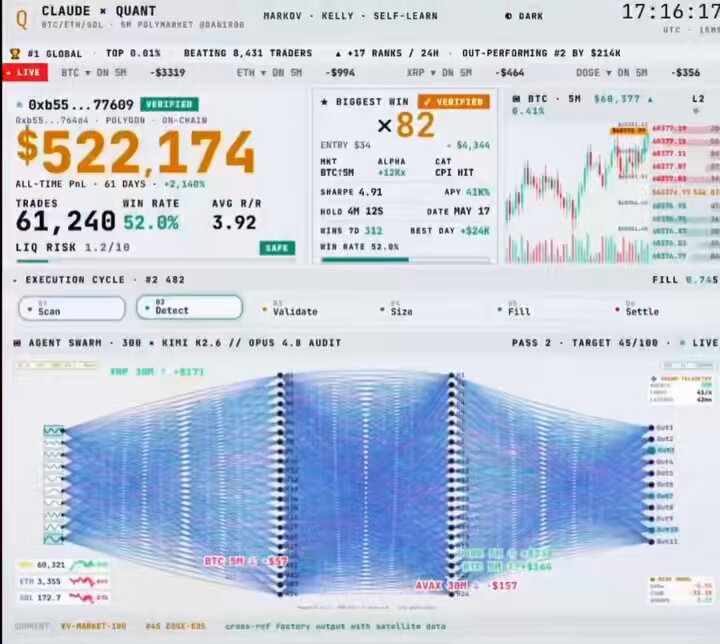Click the LIQ RISK progress bar
The image size is (720, 644).
pos(156,261)
